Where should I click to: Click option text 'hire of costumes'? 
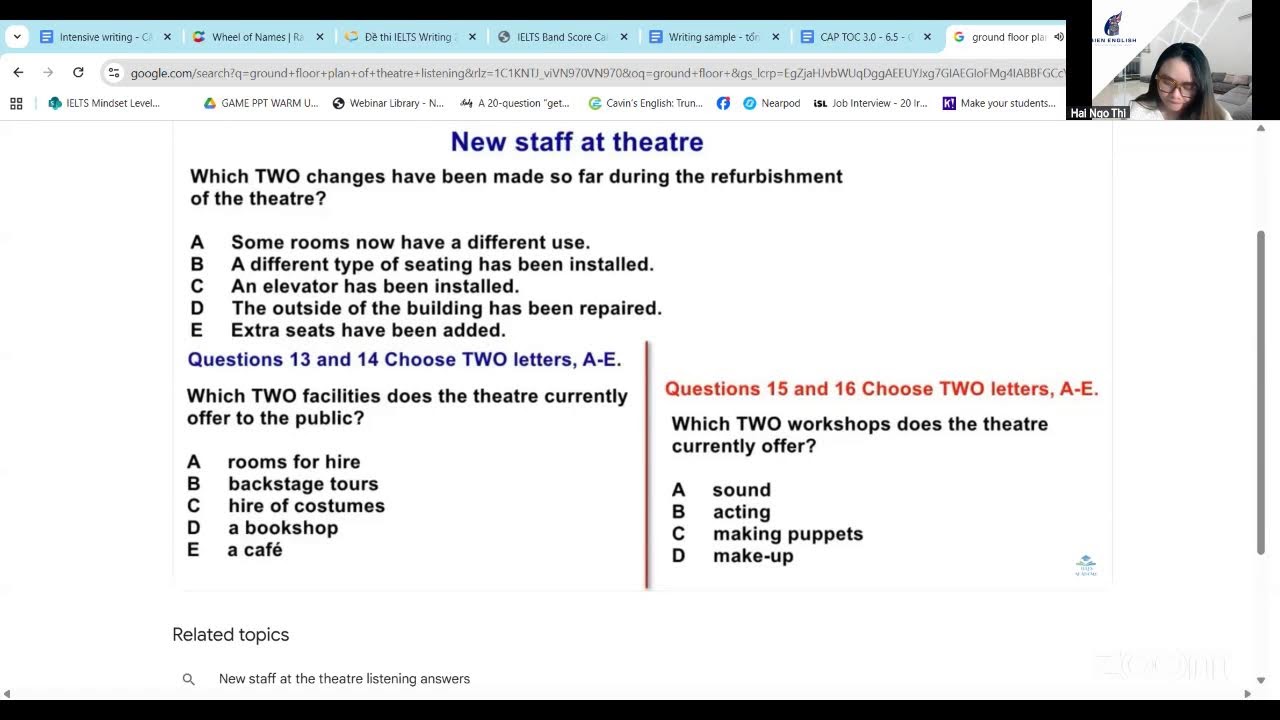[306, 506]
